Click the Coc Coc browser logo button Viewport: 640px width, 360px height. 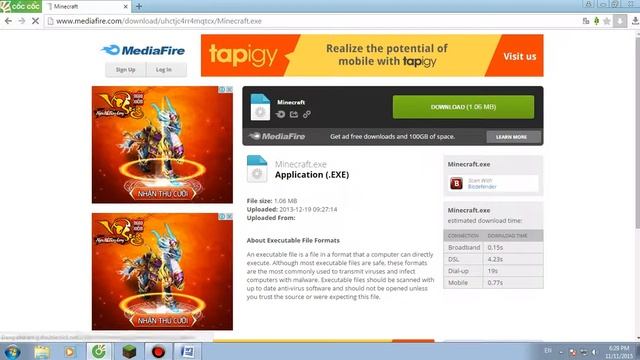(x=21, y=6)
